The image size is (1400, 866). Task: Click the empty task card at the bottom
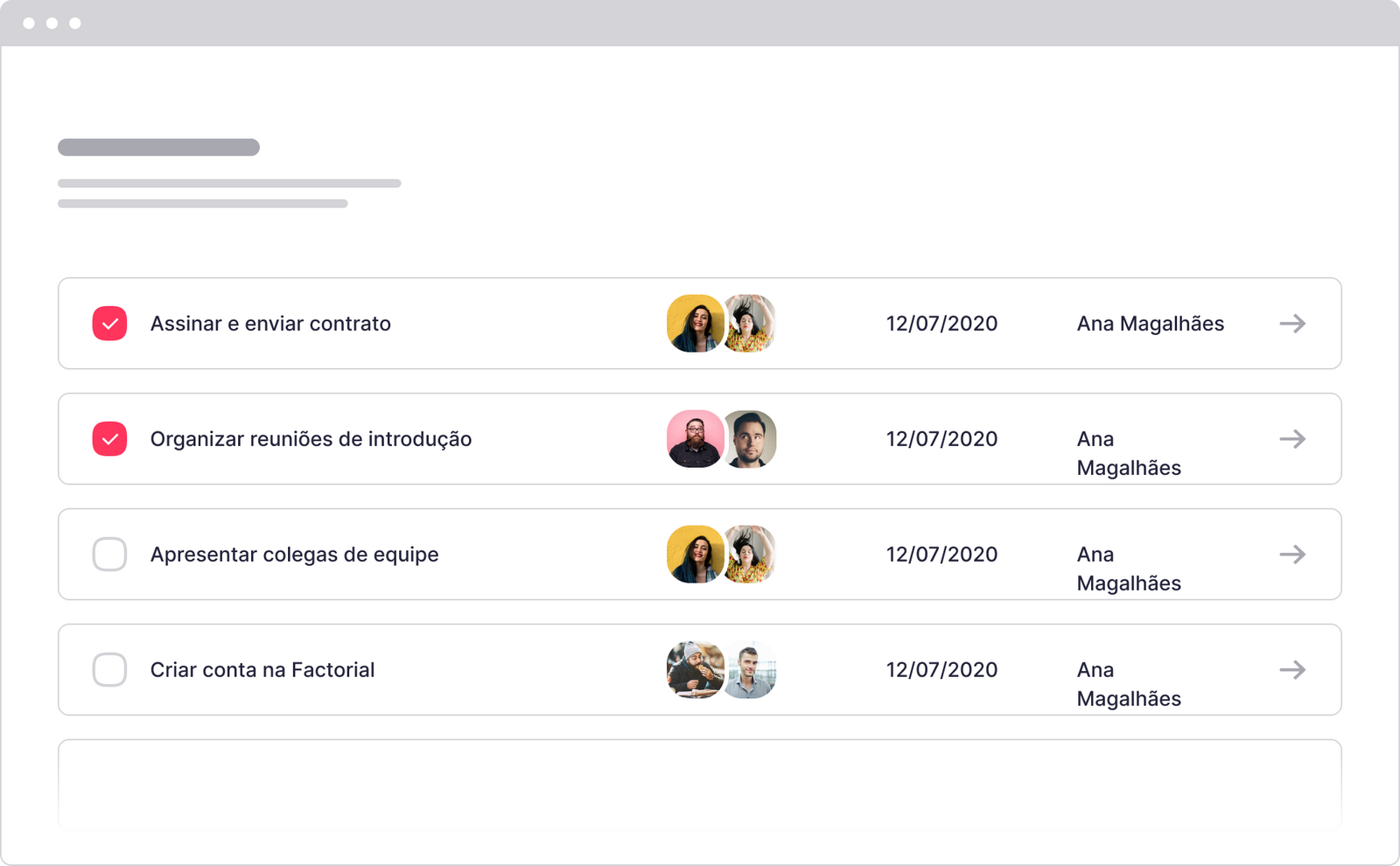(x=699, y=784)
